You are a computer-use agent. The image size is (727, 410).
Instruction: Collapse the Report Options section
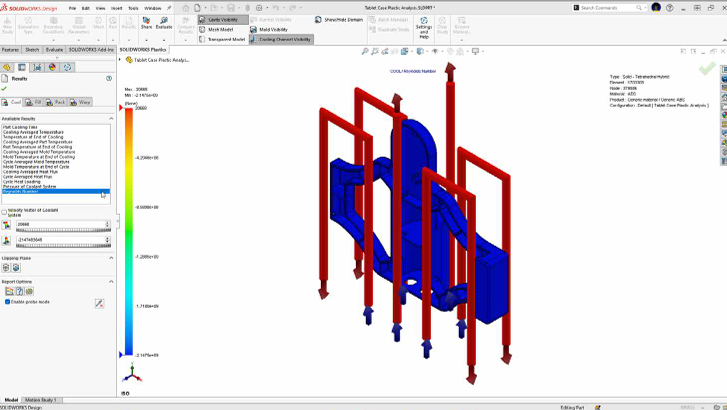pos(111,282)
